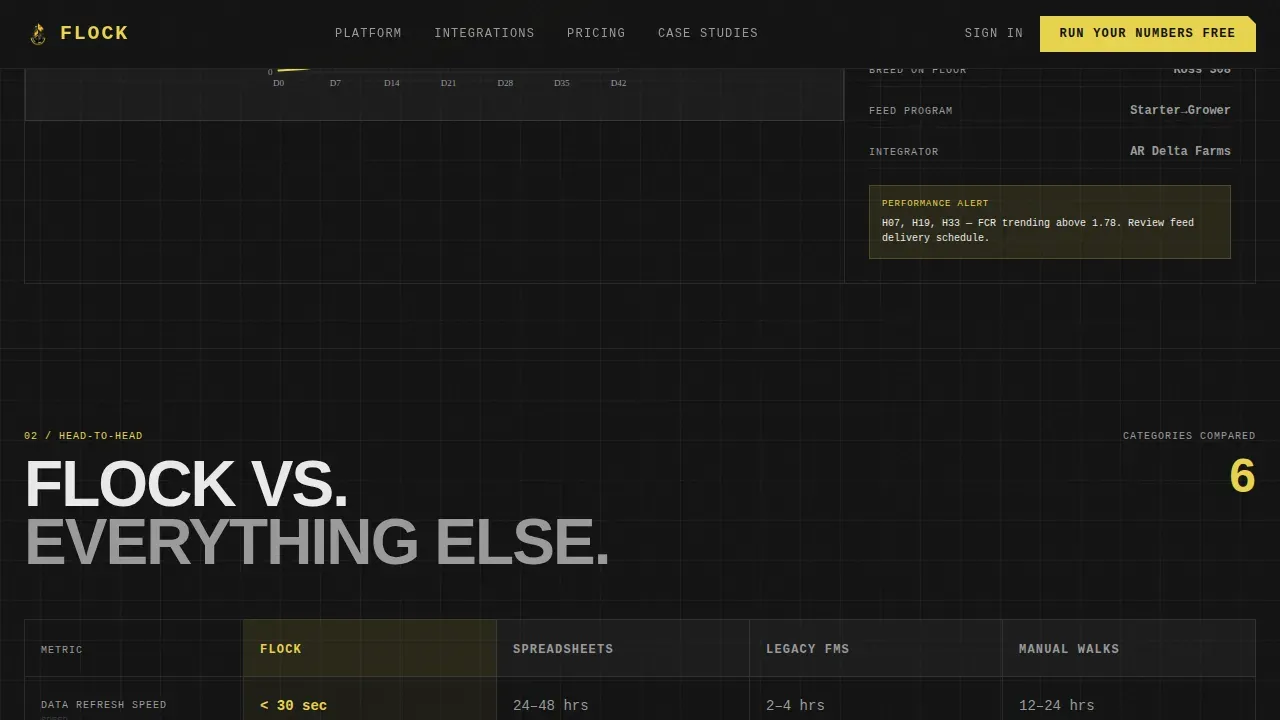Screen dimensions: 1280x720
Task: Select the FLOCK column header
Action: point(370,649)
